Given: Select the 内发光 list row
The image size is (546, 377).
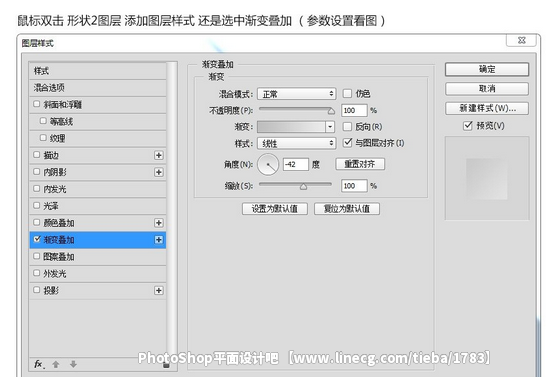Looking at the screenshot, I should coord(98,189).
